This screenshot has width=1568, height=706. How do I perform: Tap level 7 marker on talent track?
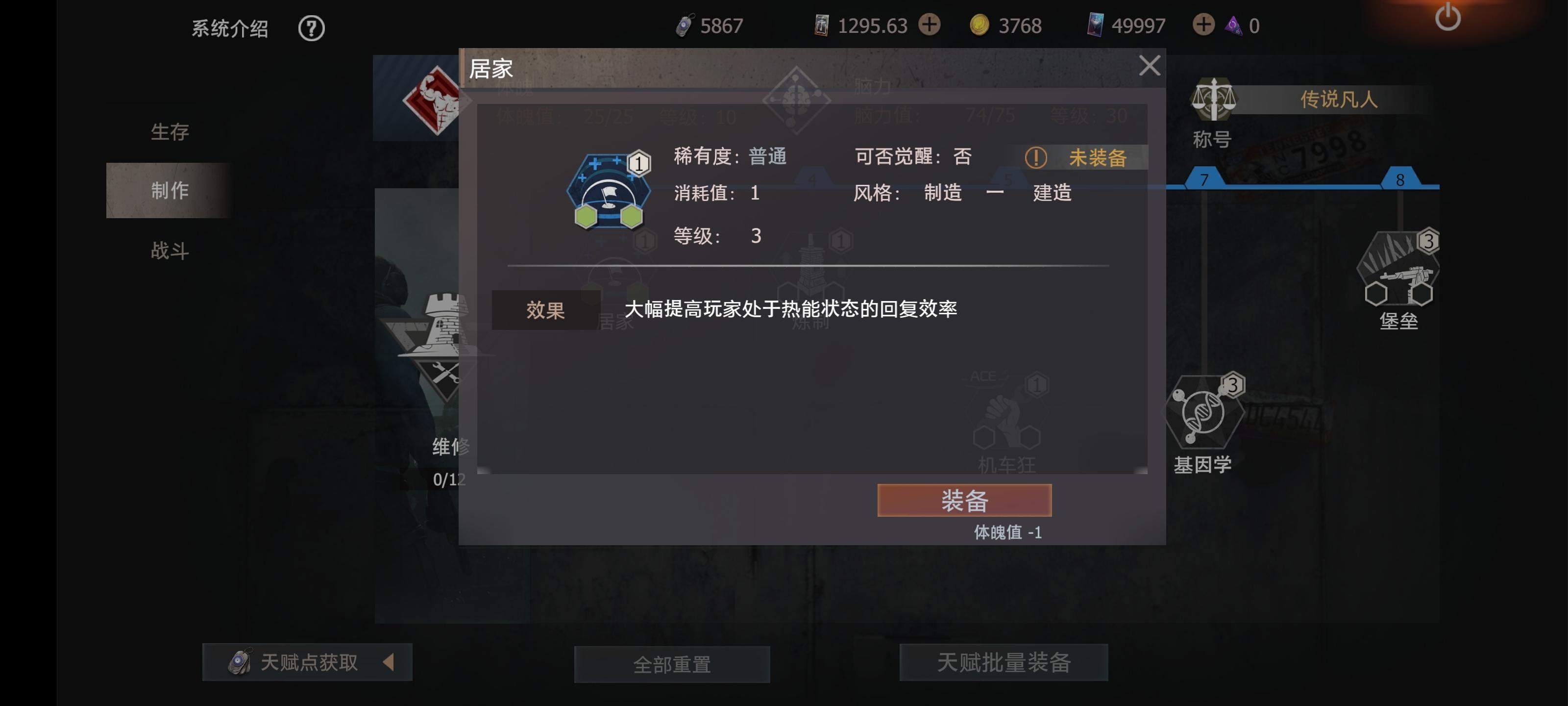point(1204,178)
